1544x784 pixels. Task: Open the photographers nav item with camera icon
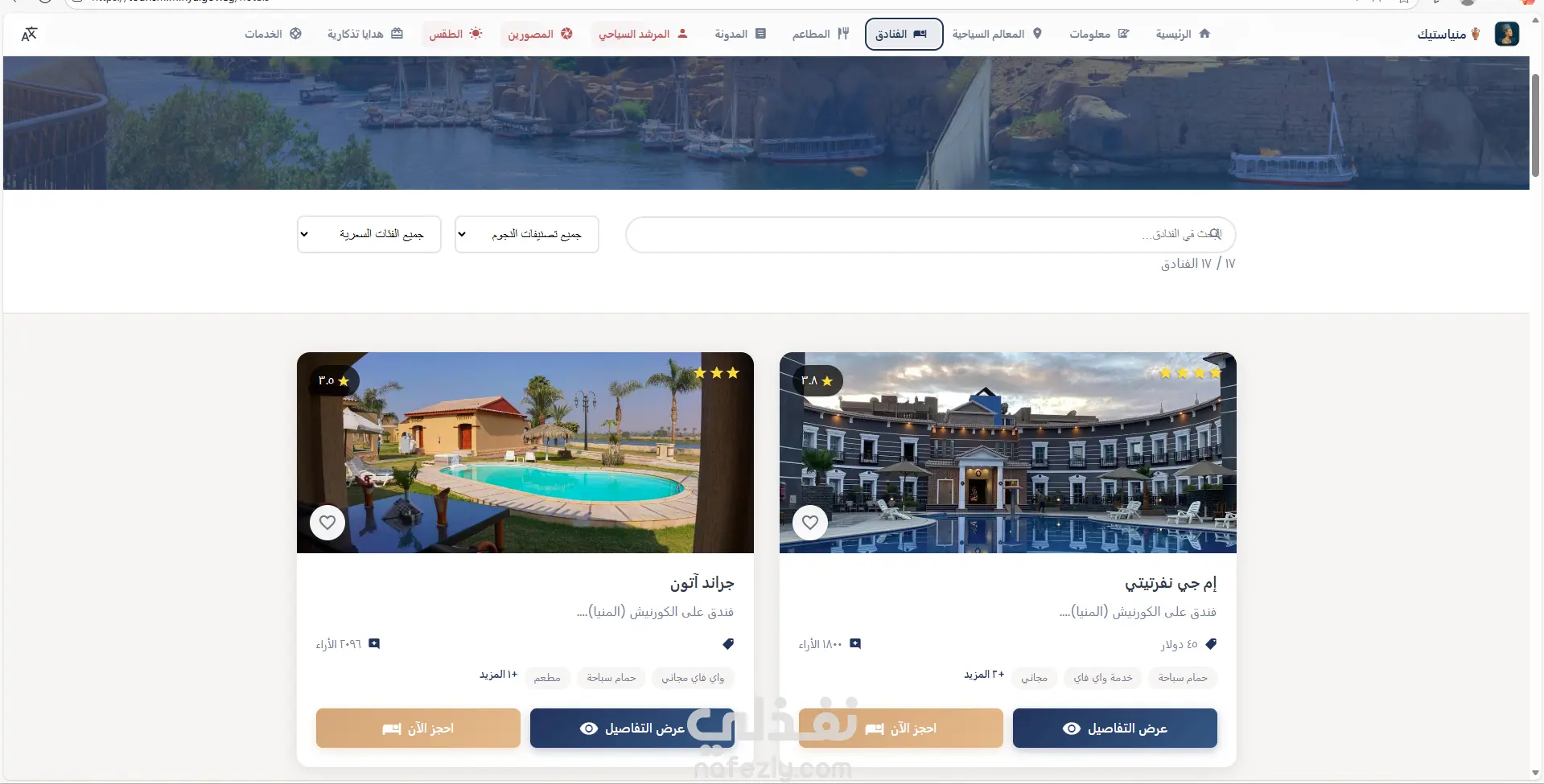[540, 34]
